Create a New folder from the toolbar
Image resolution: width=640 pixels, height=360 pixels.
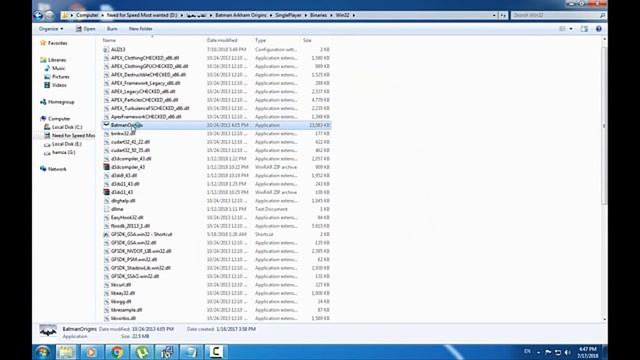(x=140, y=29)
